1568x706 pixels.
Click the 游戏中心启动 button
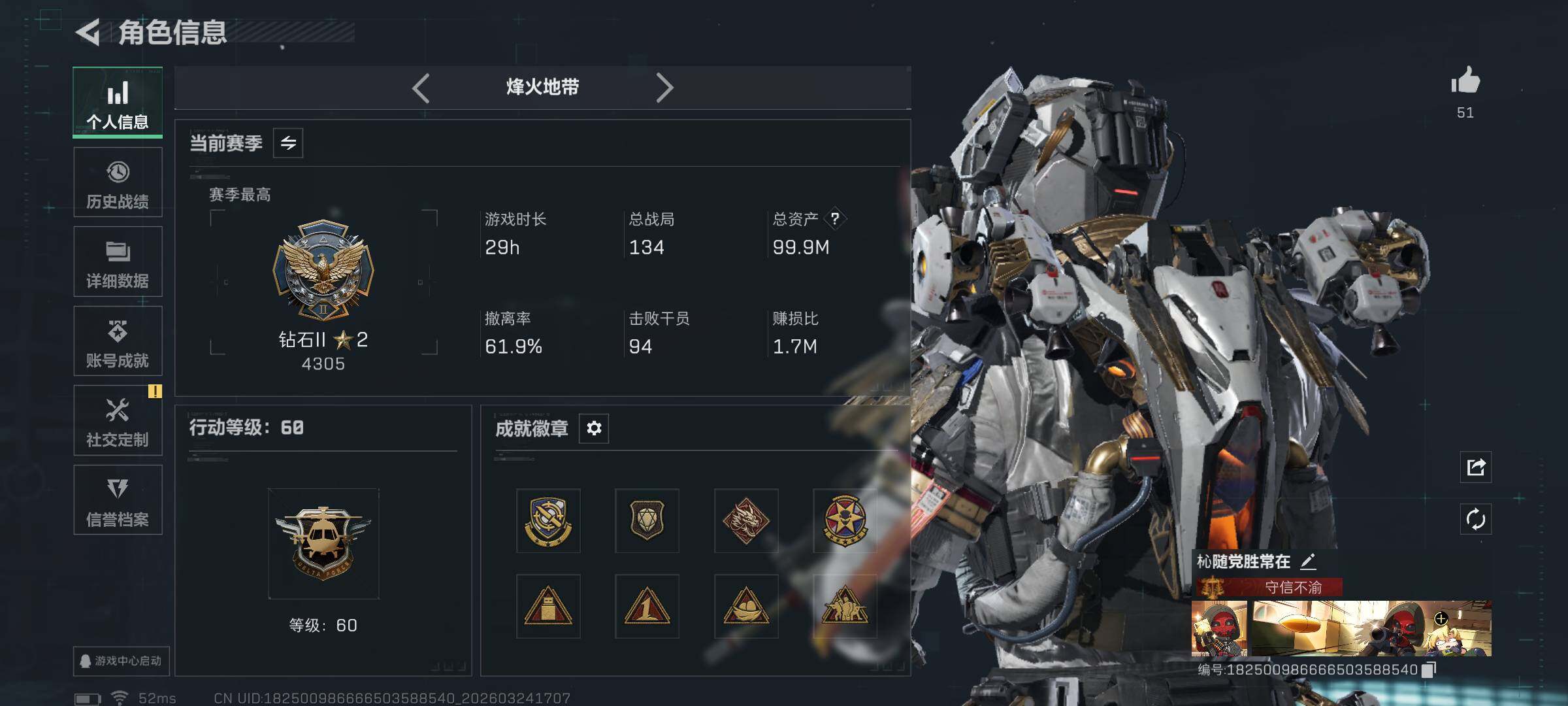122,661
